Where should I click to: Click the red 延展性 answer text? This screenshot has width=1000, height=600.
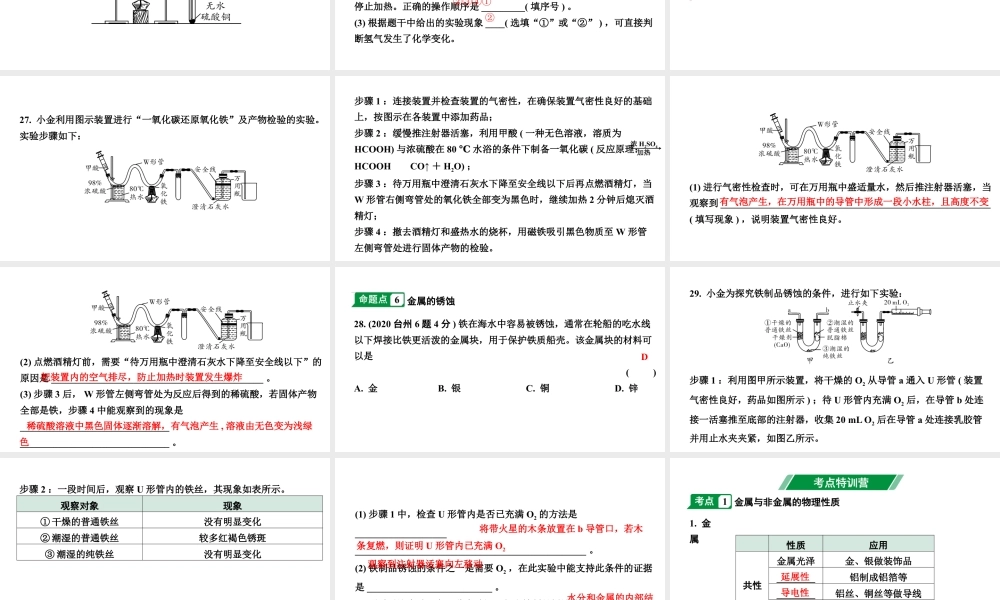click(x=795, y=577)
